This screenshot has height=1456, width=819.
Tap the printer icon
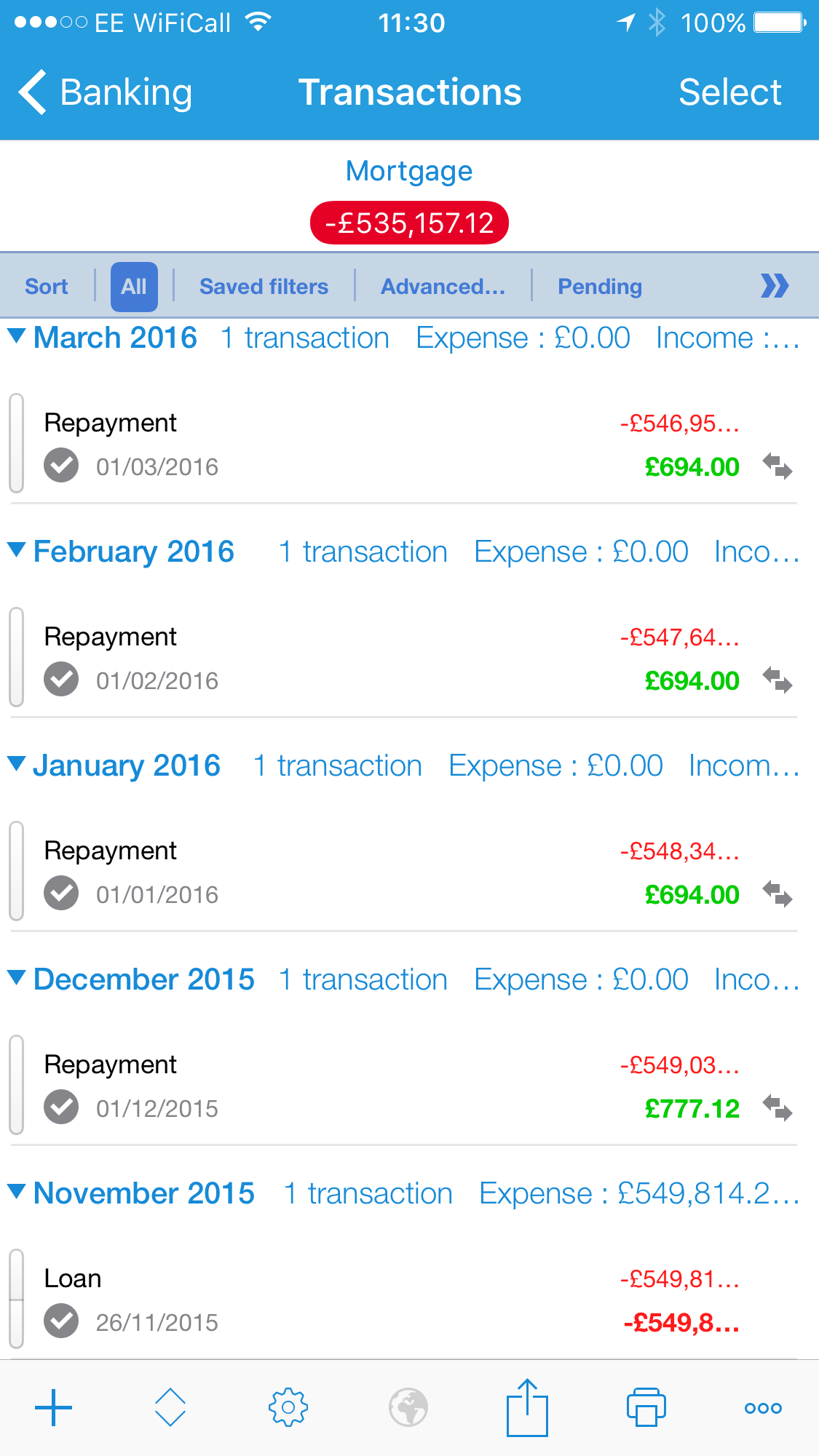tap(646, 1407)
